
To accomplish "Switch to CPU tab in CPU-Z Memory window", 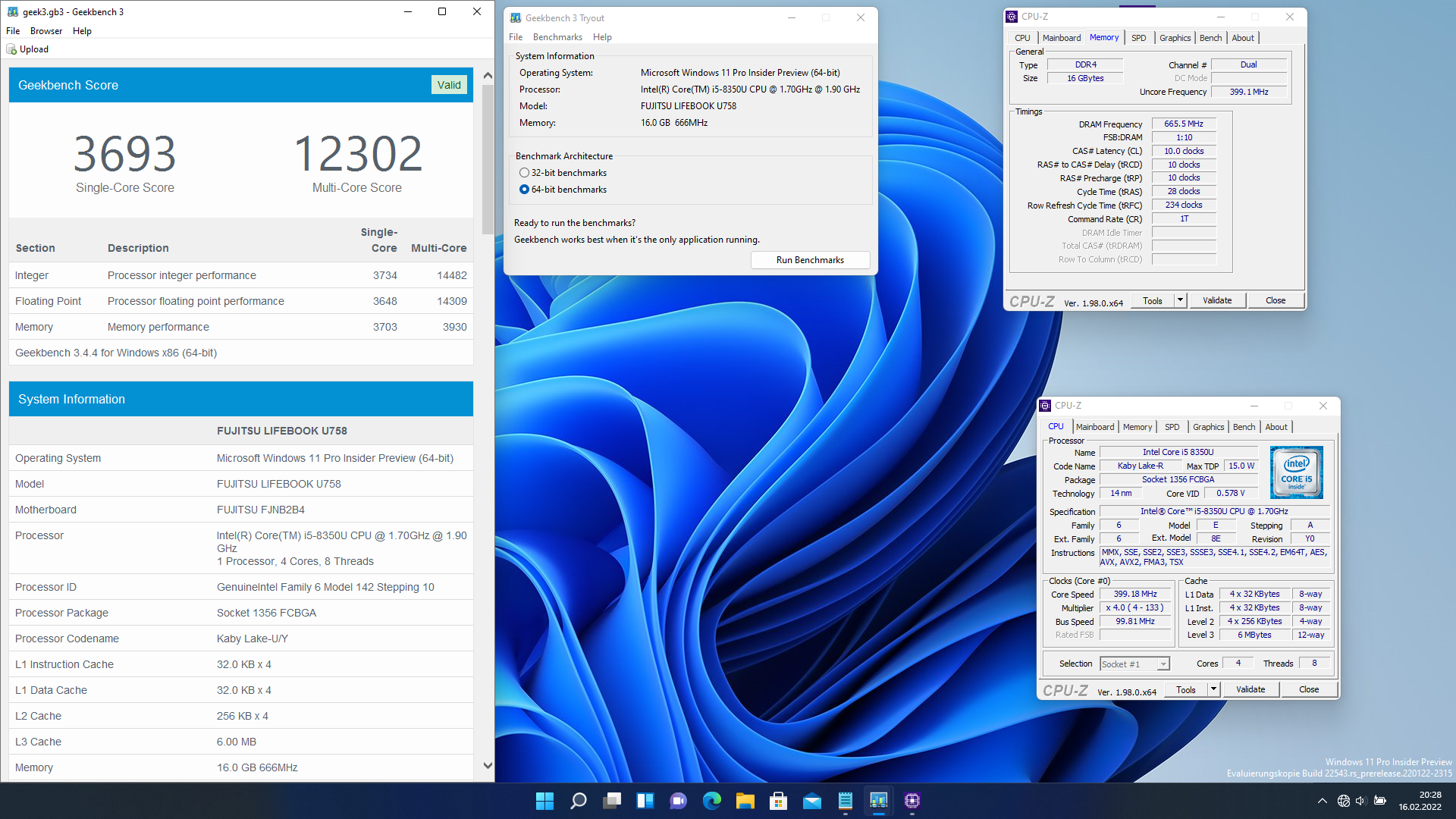I will pos(1022,38).
